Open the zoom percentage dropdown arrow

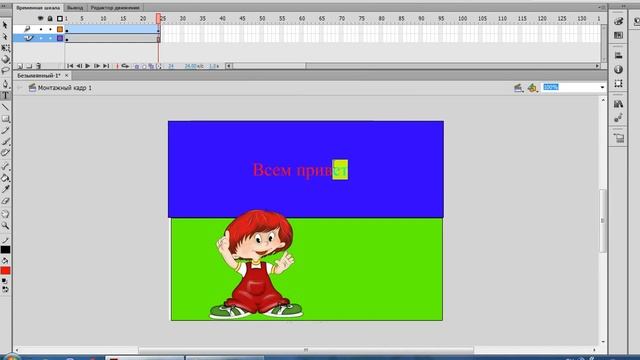(602, 87)
